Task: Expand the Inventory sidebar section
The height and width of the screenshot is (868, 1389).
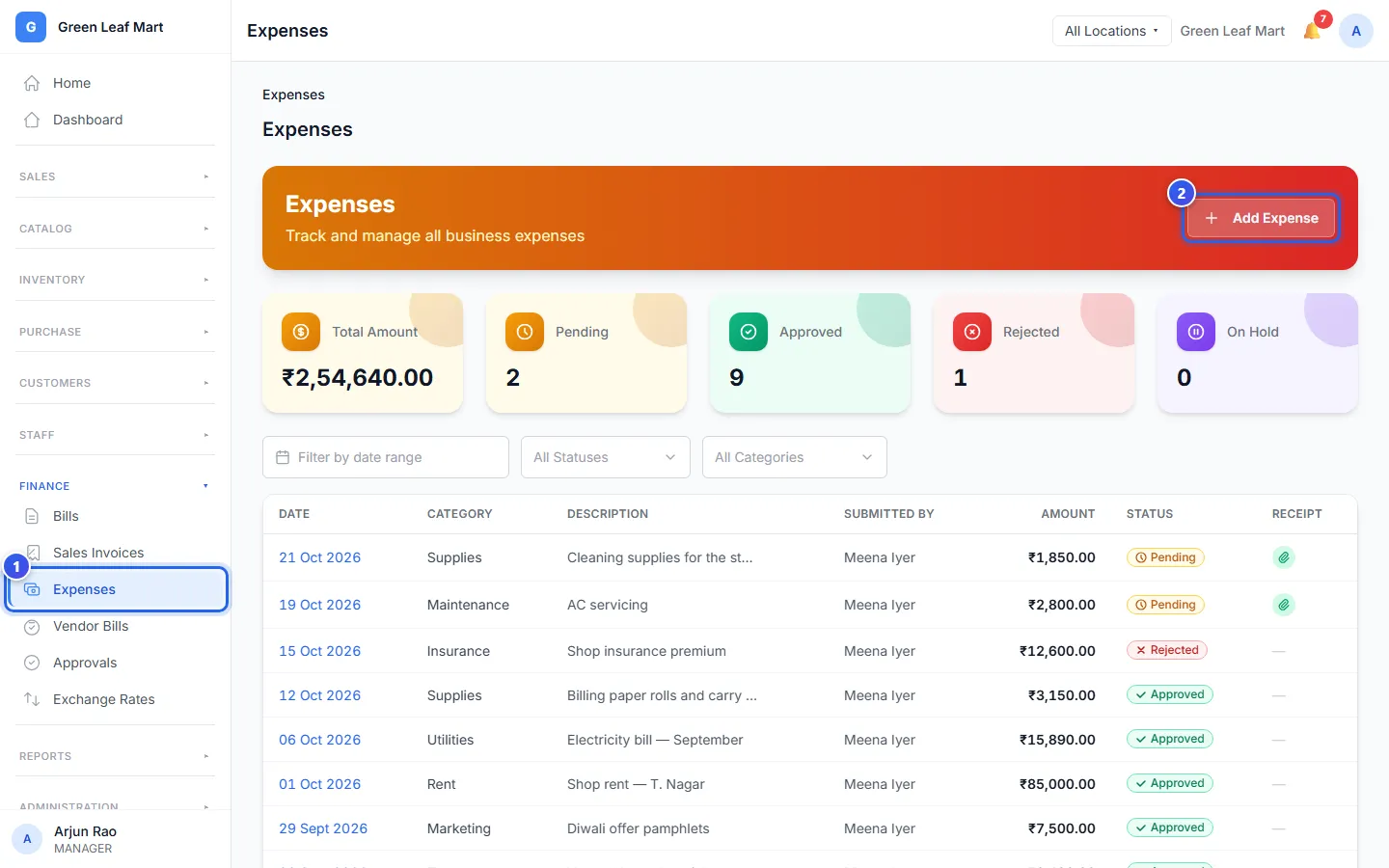Action: tap(115, 280)
